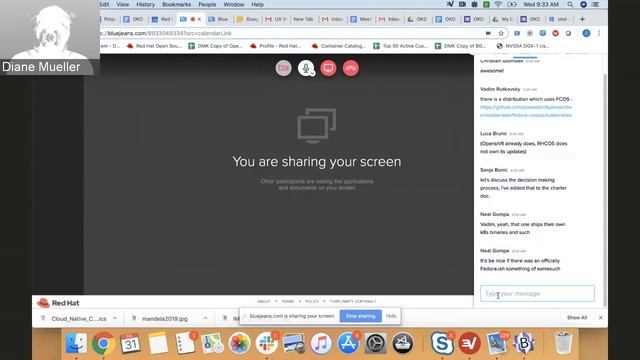Open Spotlight search in menu bar
Screen dimensions: 640x360
[x=570, y=4]
